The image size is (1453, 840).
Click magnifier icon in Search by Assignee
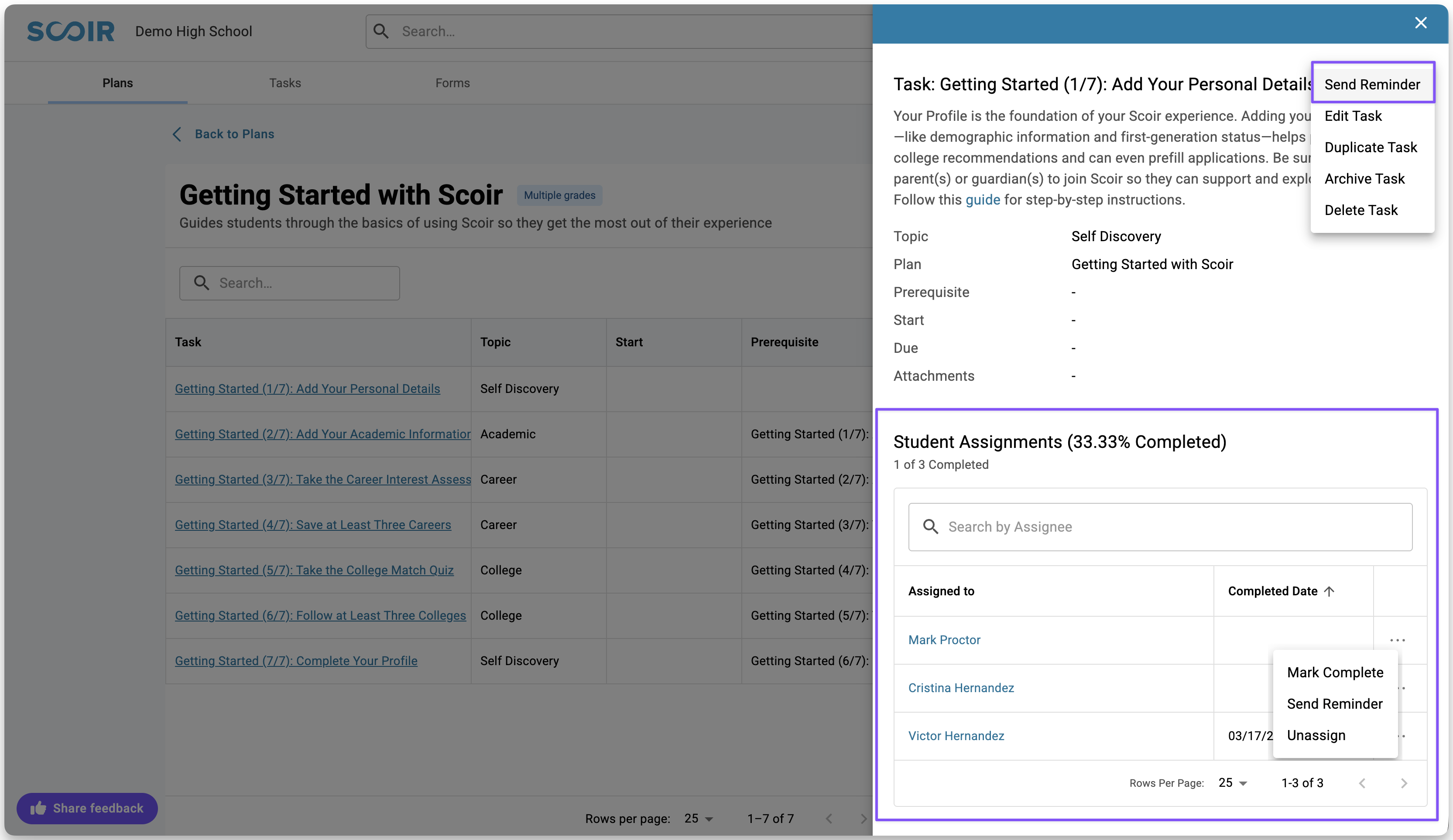[x=930, y=526]
